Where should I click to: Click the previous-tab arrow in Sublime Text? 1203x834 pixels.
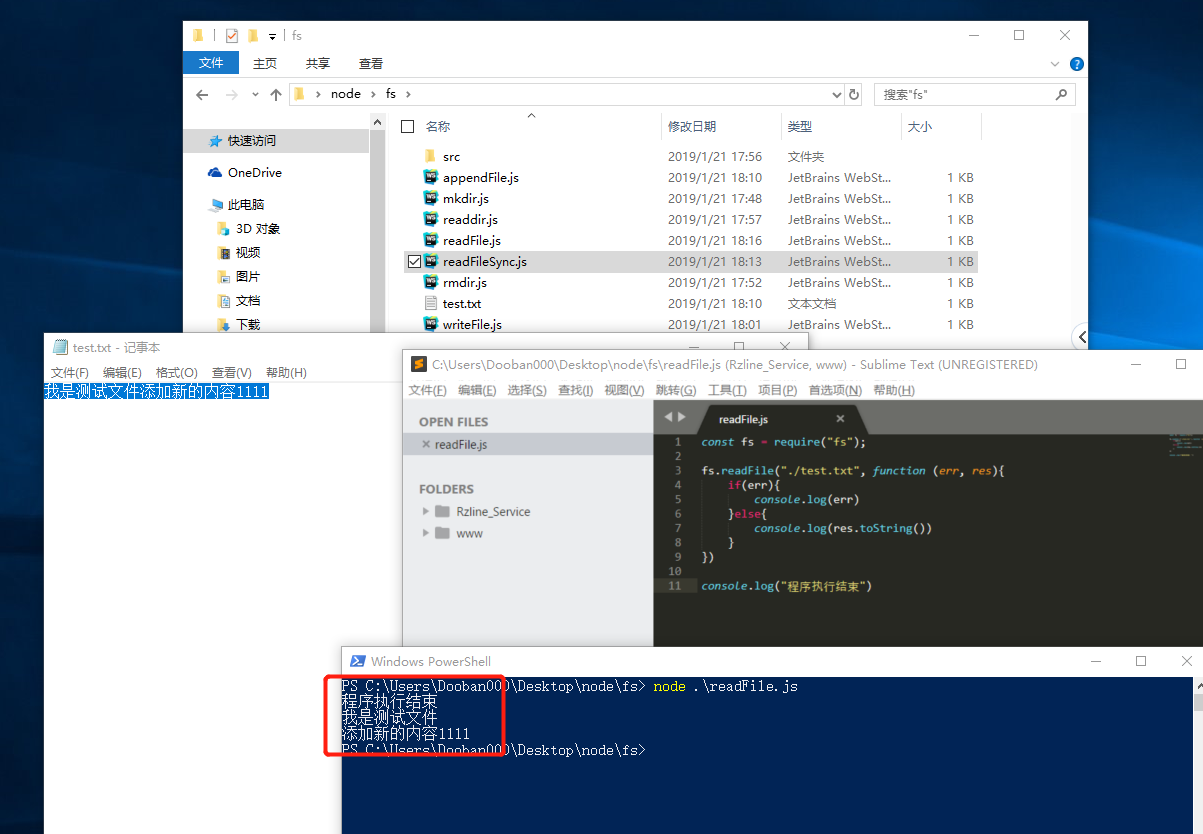pos(669,417)
